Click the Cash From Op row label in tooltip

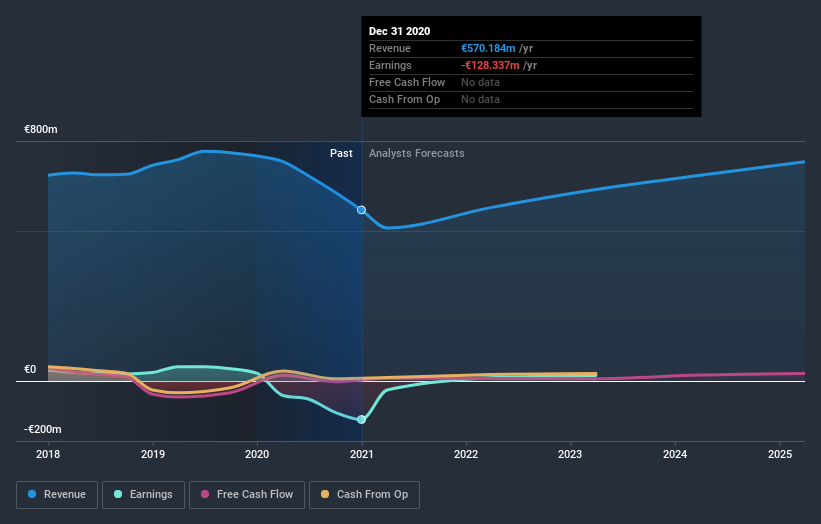pyautogui.click(x=404, y=99)
